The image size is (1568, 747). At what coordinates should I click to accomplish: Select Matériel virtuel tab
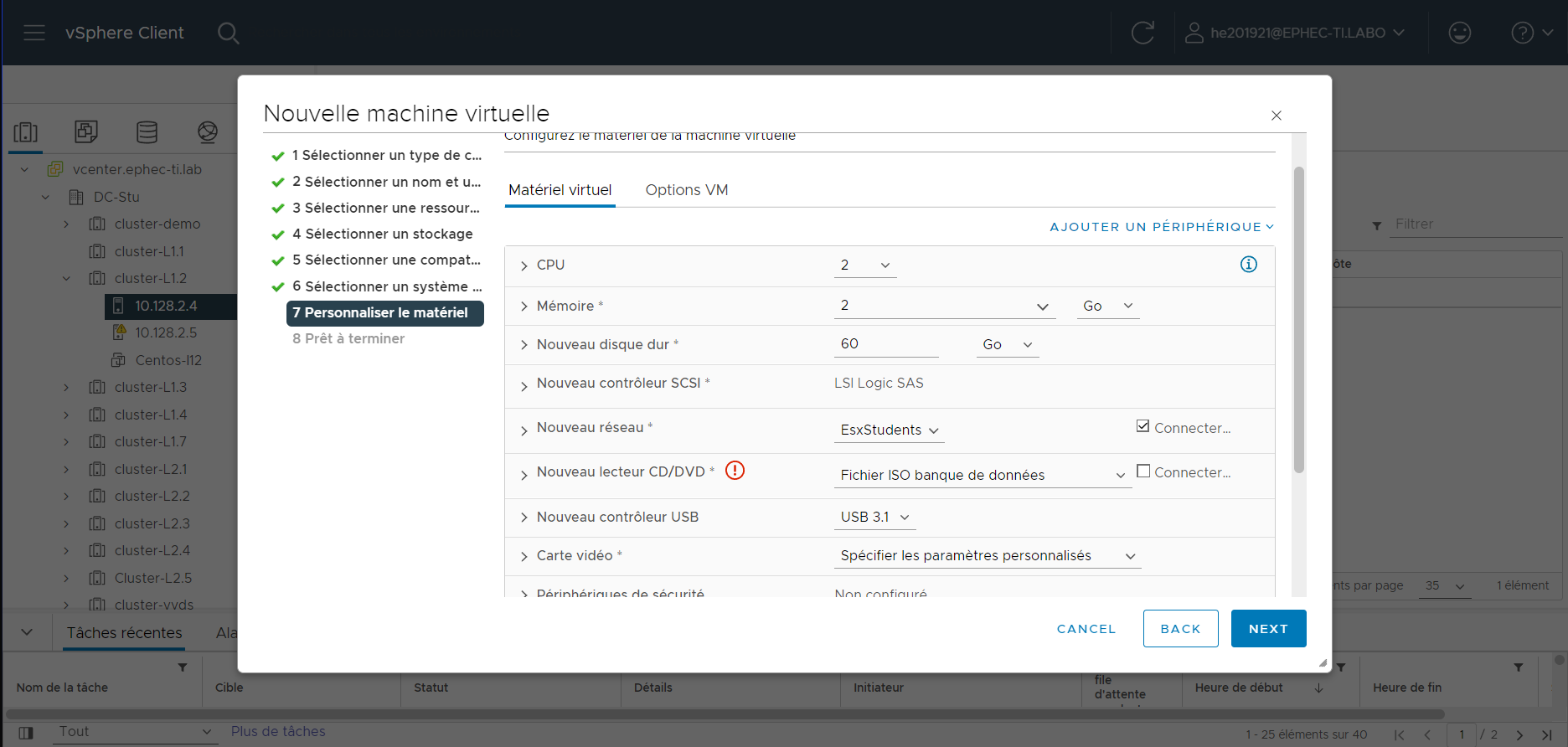(560, 190)
